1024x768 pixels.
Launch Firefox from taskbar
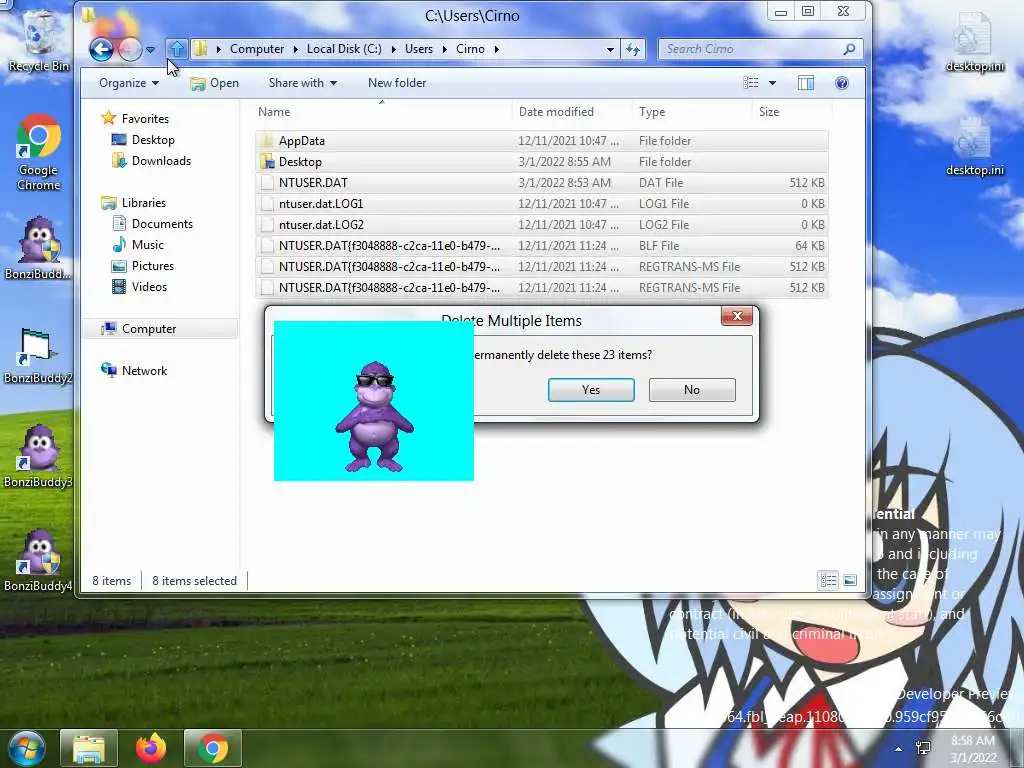[151, 748]
